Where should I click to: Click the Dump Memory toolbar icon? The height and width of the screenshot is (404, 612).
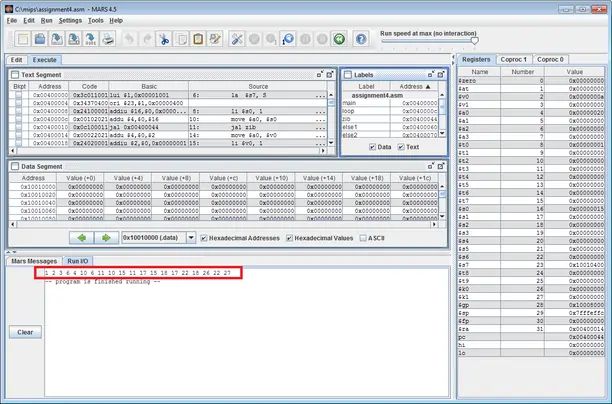[x=90, y=39]
